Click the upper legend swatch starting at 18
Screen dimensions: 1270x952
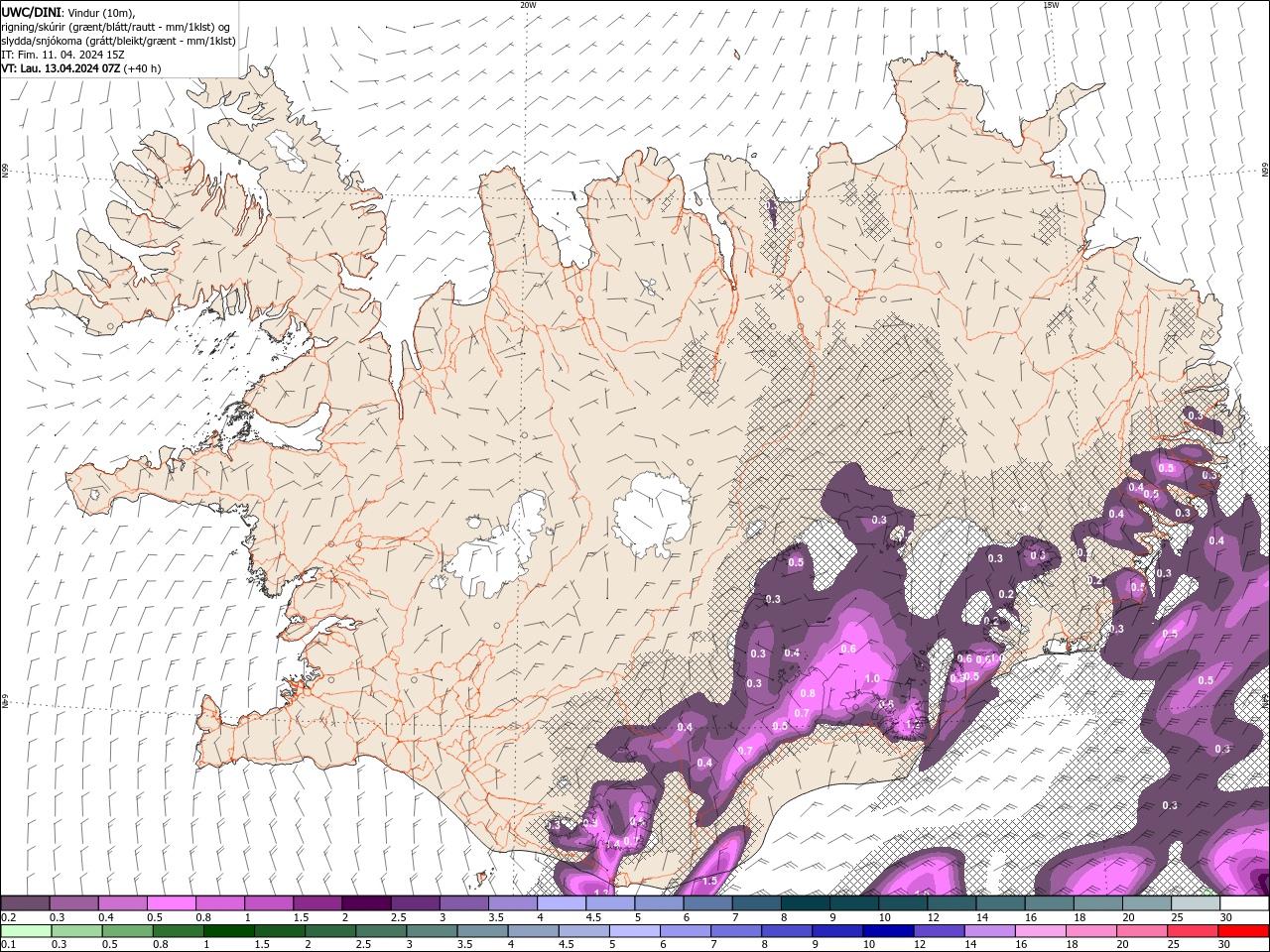point(1097,903)
